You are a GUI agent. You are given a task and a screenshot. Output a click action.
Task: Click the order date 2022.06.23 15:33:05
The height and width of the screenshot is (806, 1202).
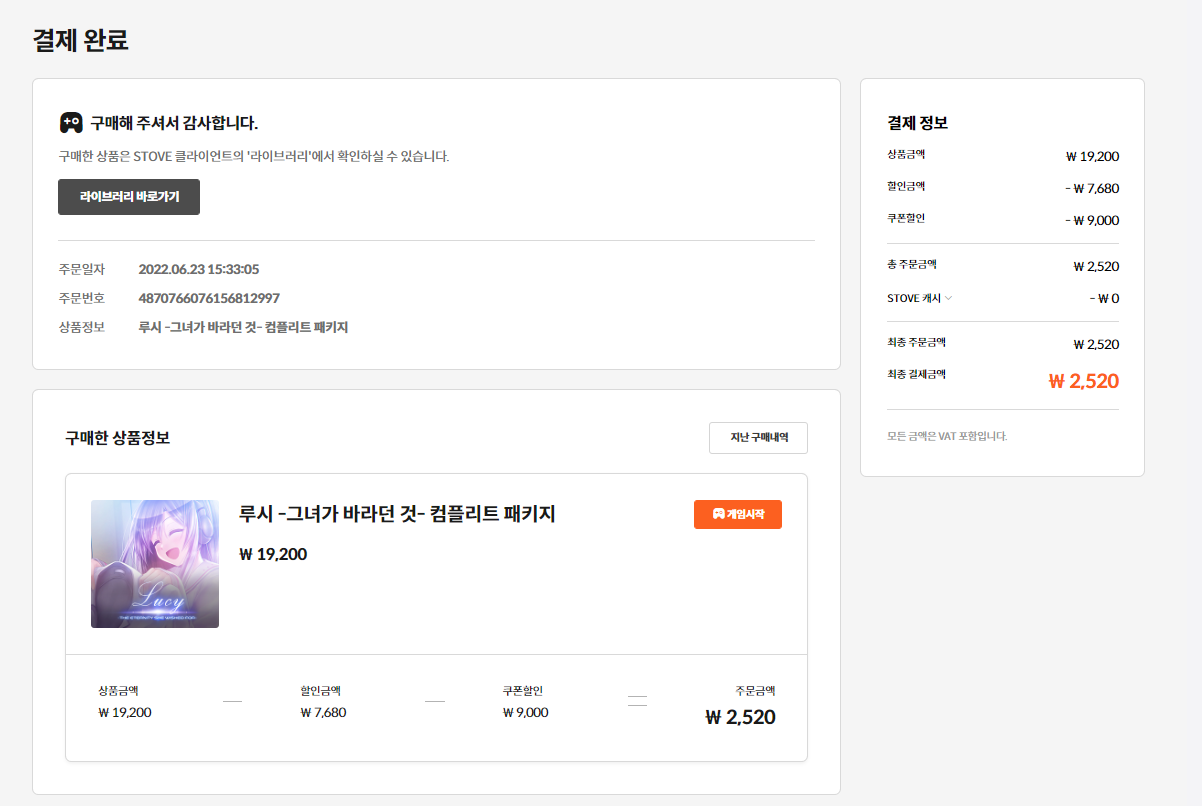[199, 269]
